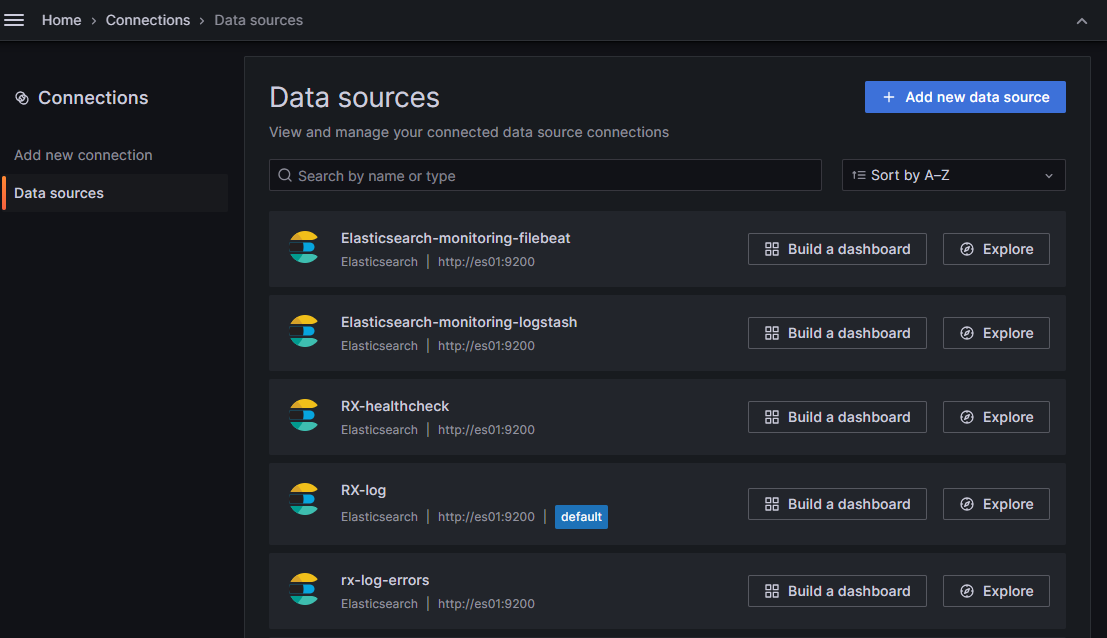Click the Elasticsearch-monitoring-logstash logo icon

(x=304, y=331)
